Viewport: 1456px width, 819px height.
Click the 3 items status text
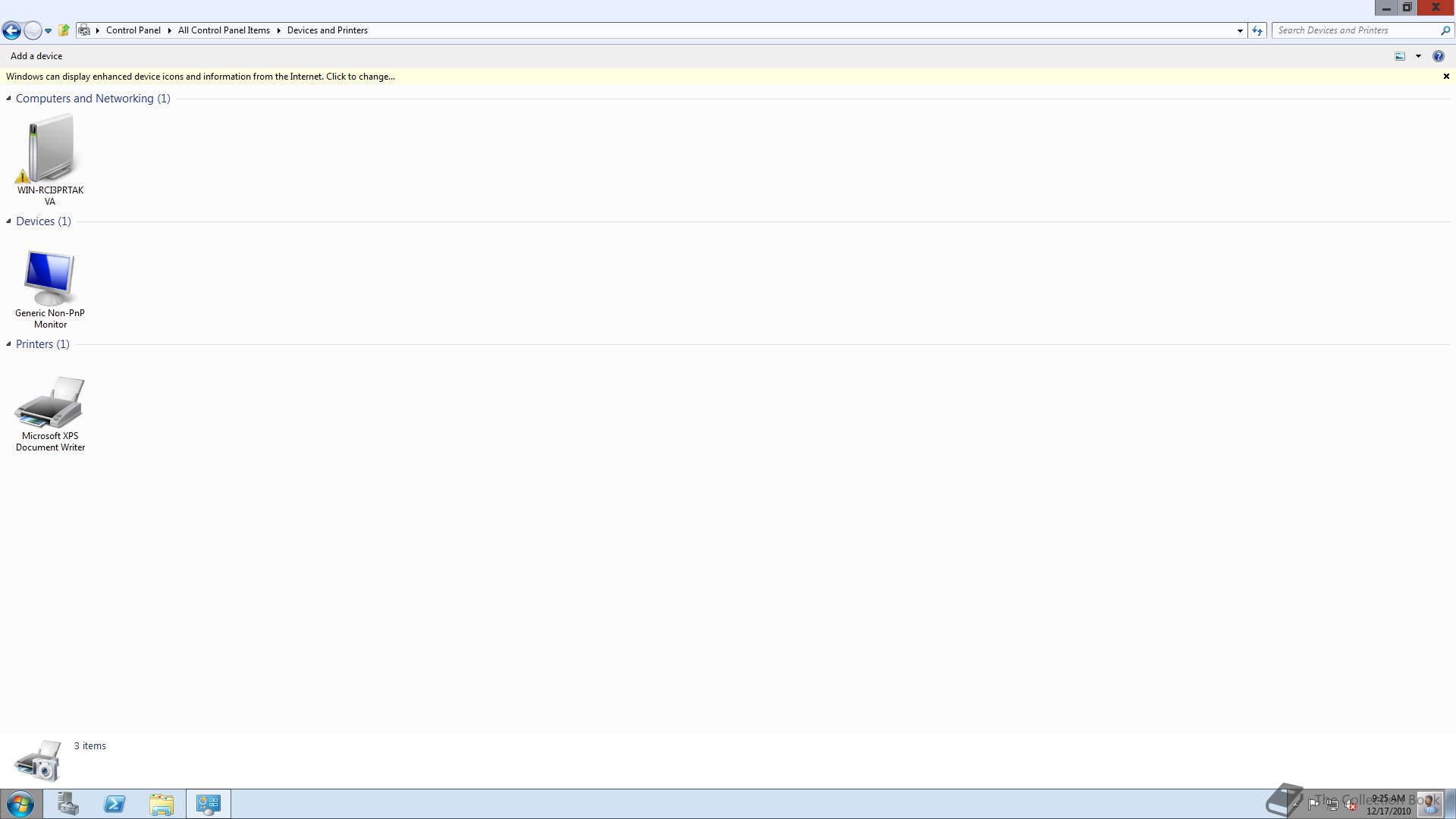coord(89,746)
